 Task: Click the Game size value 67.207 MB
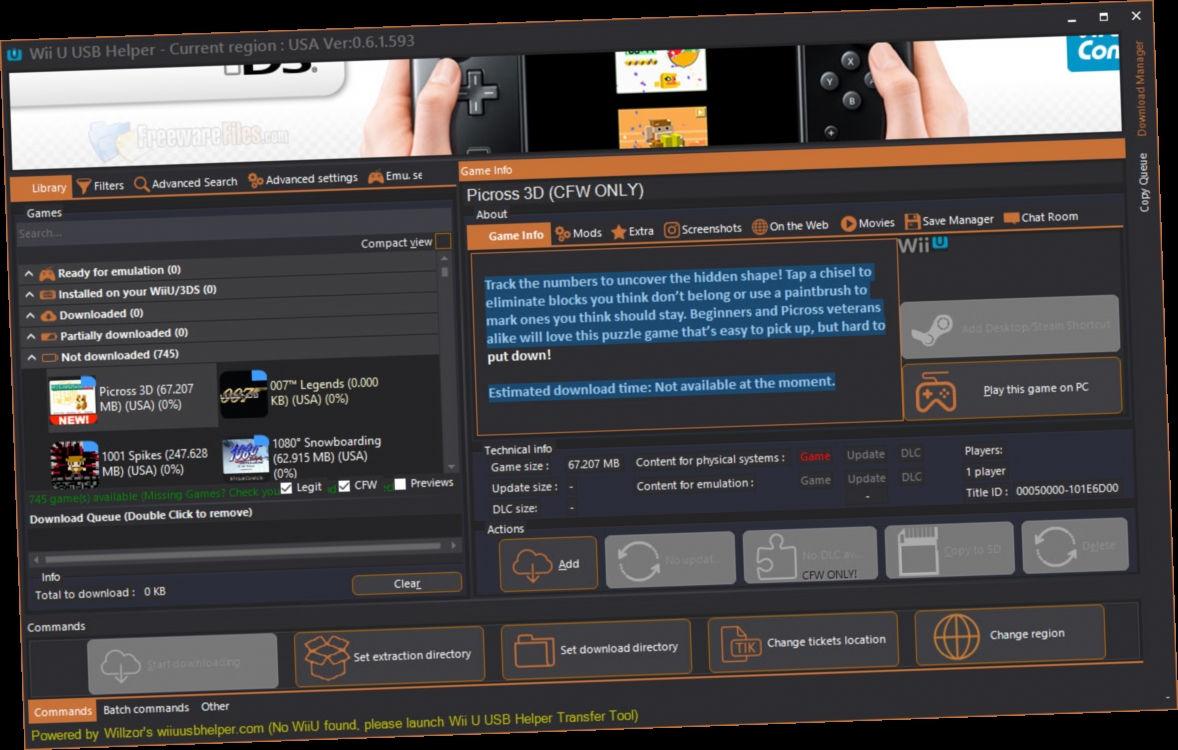pyautogui.click(x=594, y=464)
